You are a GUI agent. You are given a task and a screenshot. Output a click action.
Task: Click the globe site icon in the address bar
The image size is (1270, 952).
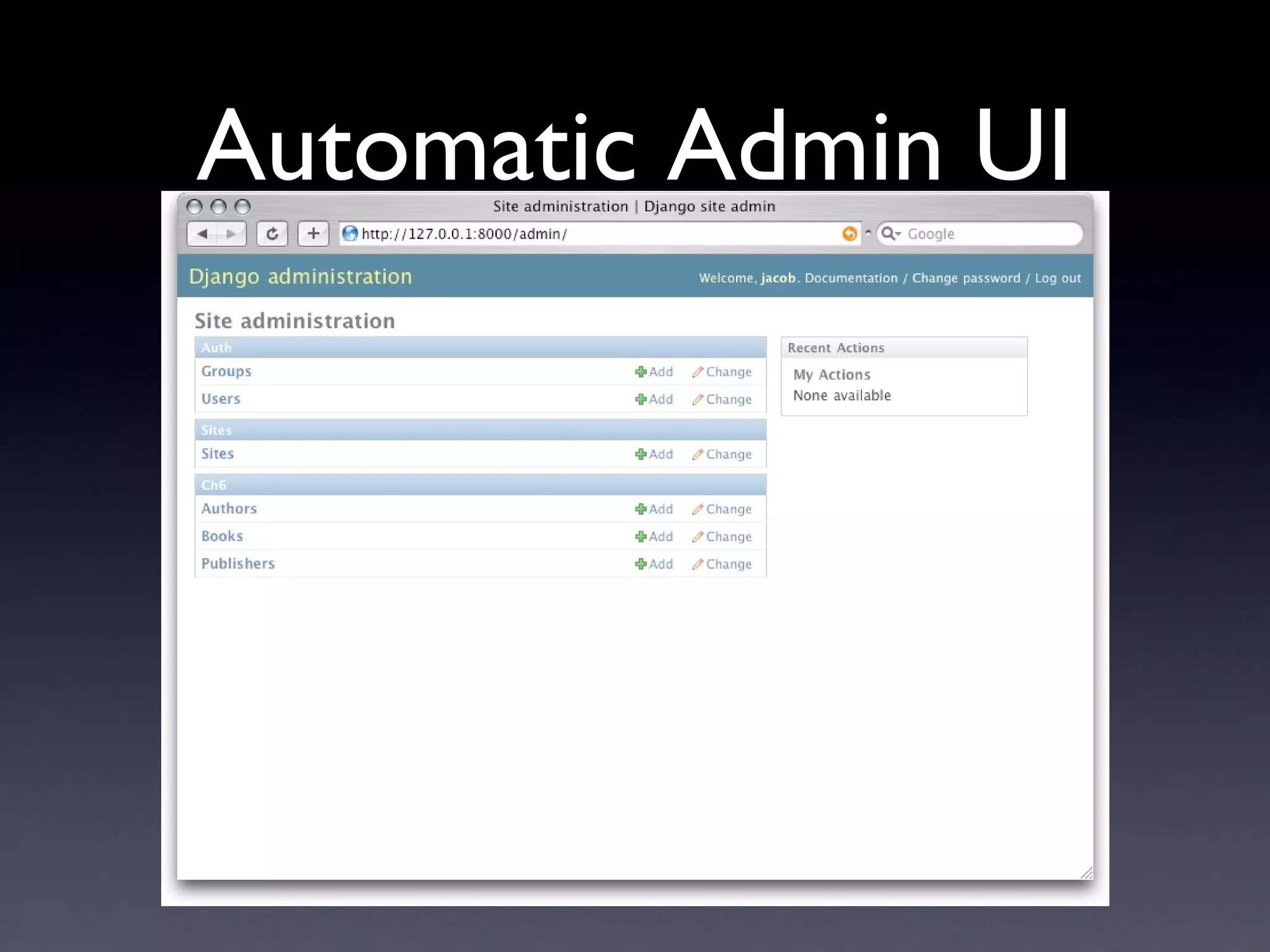(x=350, y=233)
